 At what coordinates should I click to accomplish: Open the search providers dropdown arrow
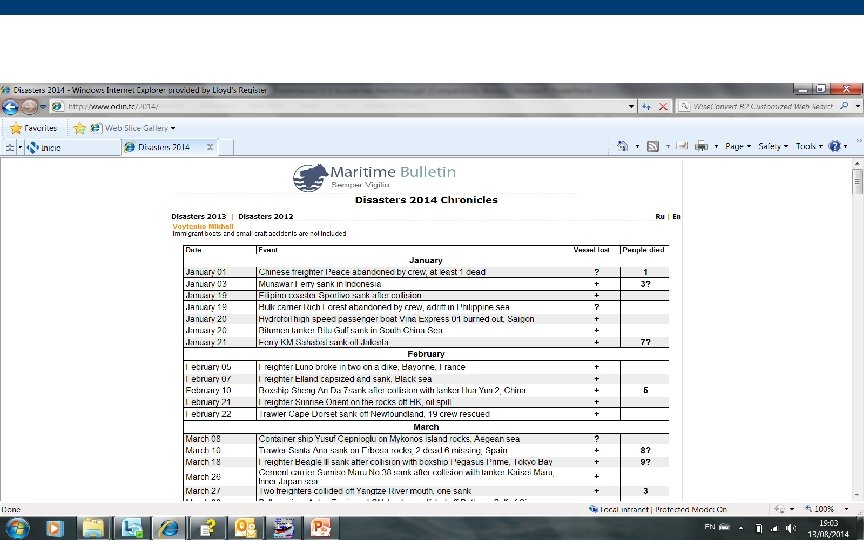[858, 106]
